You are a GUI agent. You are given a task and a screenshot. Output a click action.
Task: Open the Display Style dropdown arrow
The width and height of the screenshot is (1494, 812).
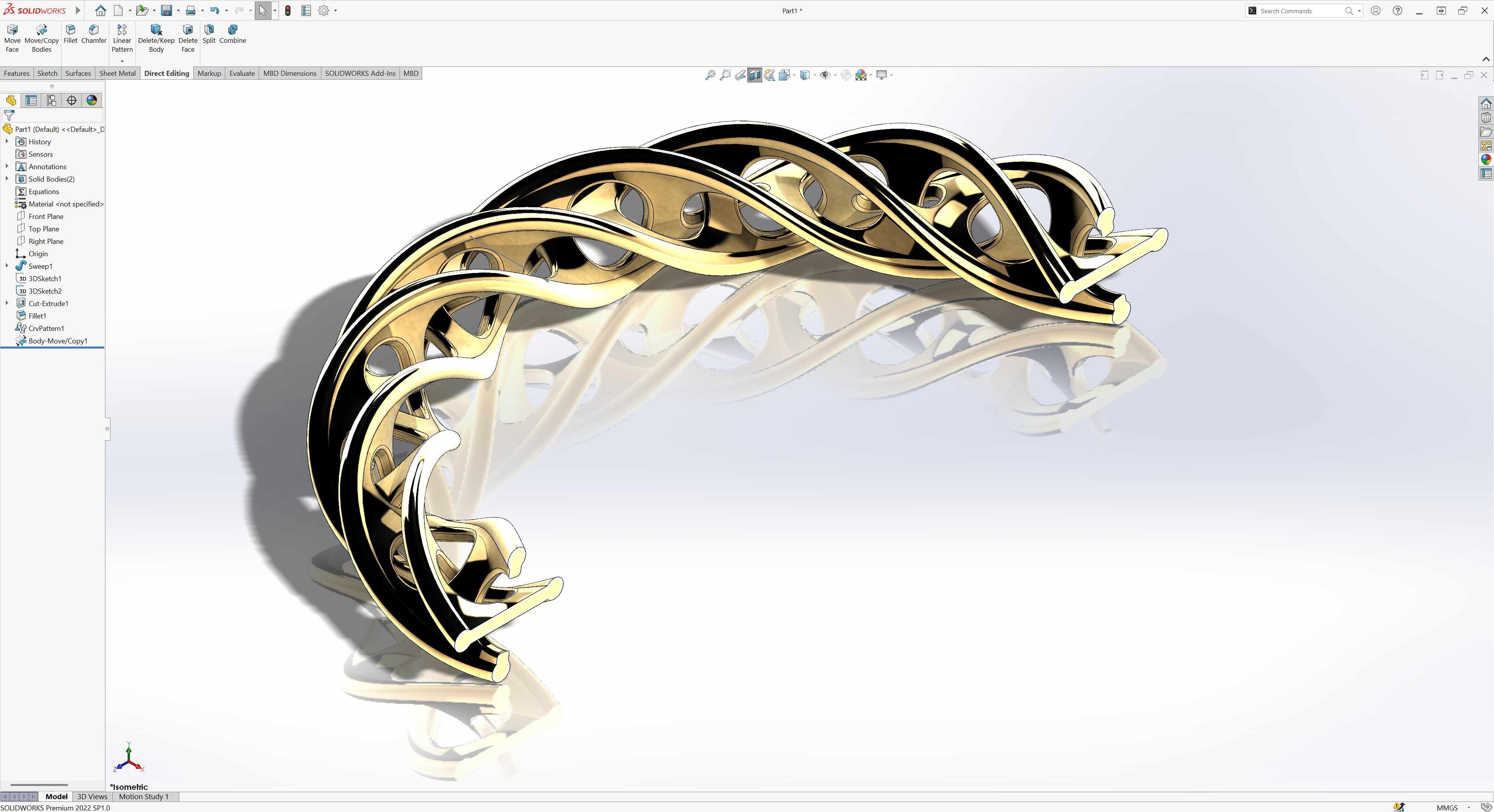[814, 75]
